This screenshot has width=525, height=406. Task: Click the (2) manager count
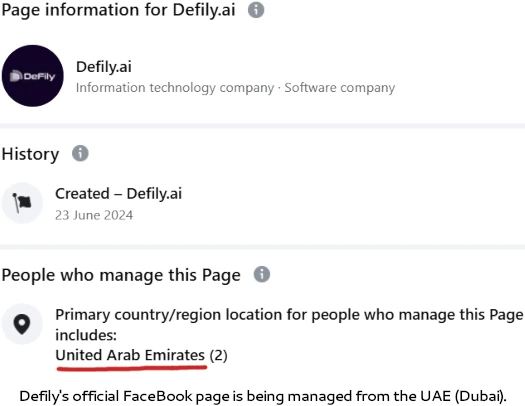pos(218,355)
